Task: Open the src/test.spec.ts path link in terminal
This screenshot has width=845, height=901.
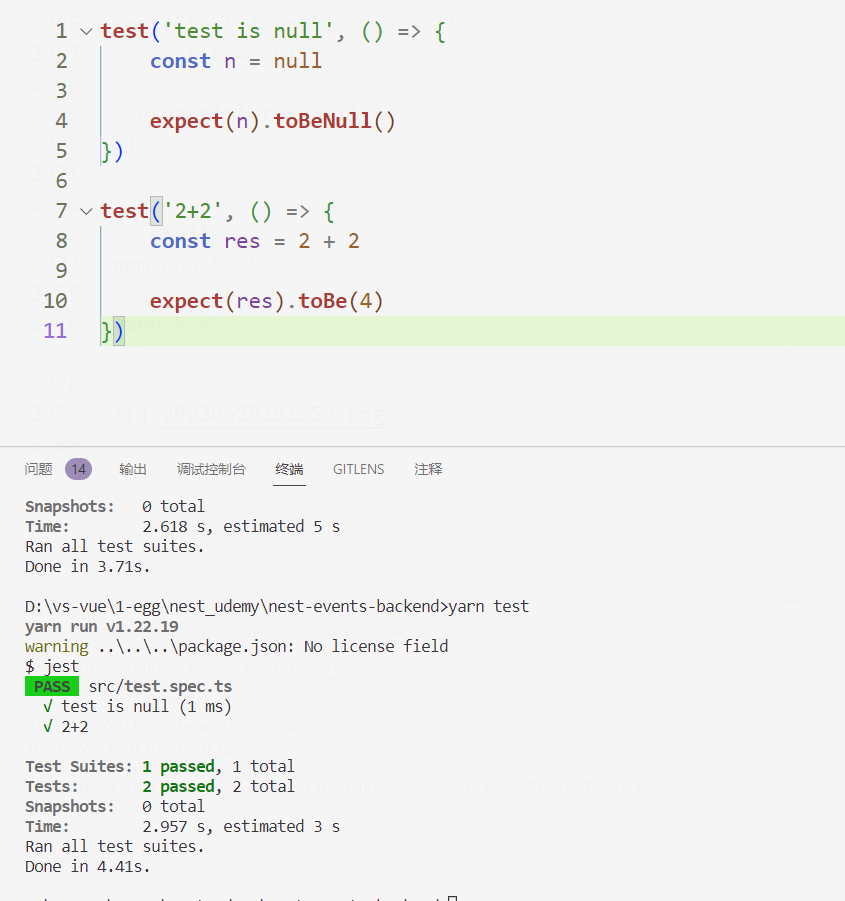Action: pyautogui.click(x=153, y=686)
